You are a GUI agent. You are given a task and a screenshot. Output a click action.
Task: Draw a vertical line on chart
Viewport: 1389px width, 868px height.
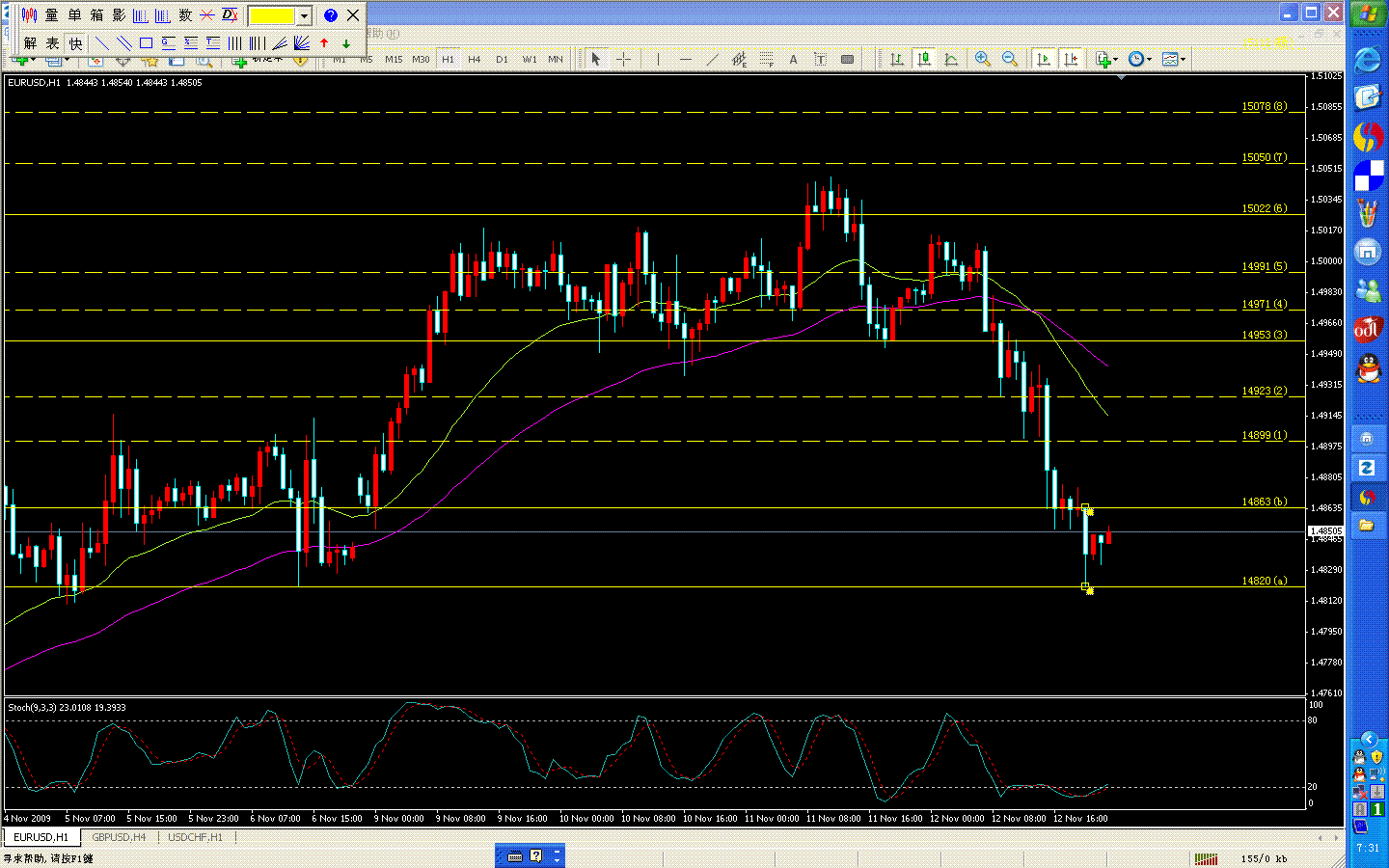pos(658,59)
